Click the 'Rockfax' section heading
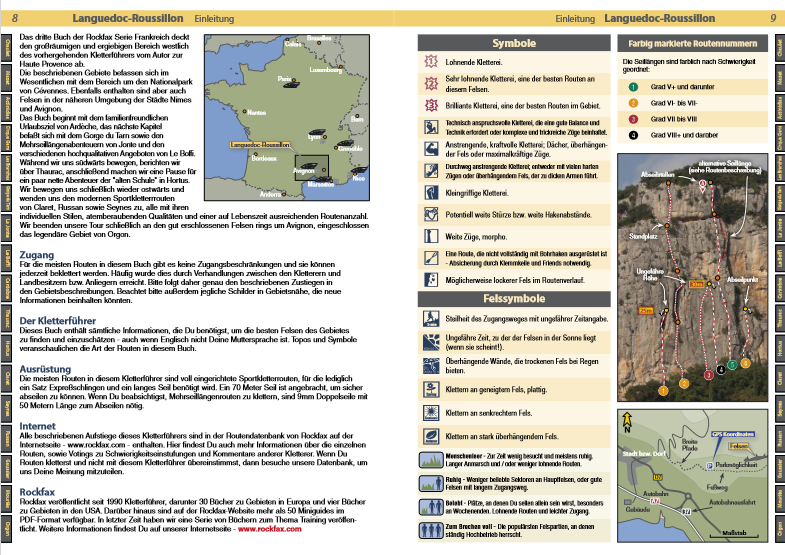The height and width of the screenshot is (555, 785). (x=37, y=492)
